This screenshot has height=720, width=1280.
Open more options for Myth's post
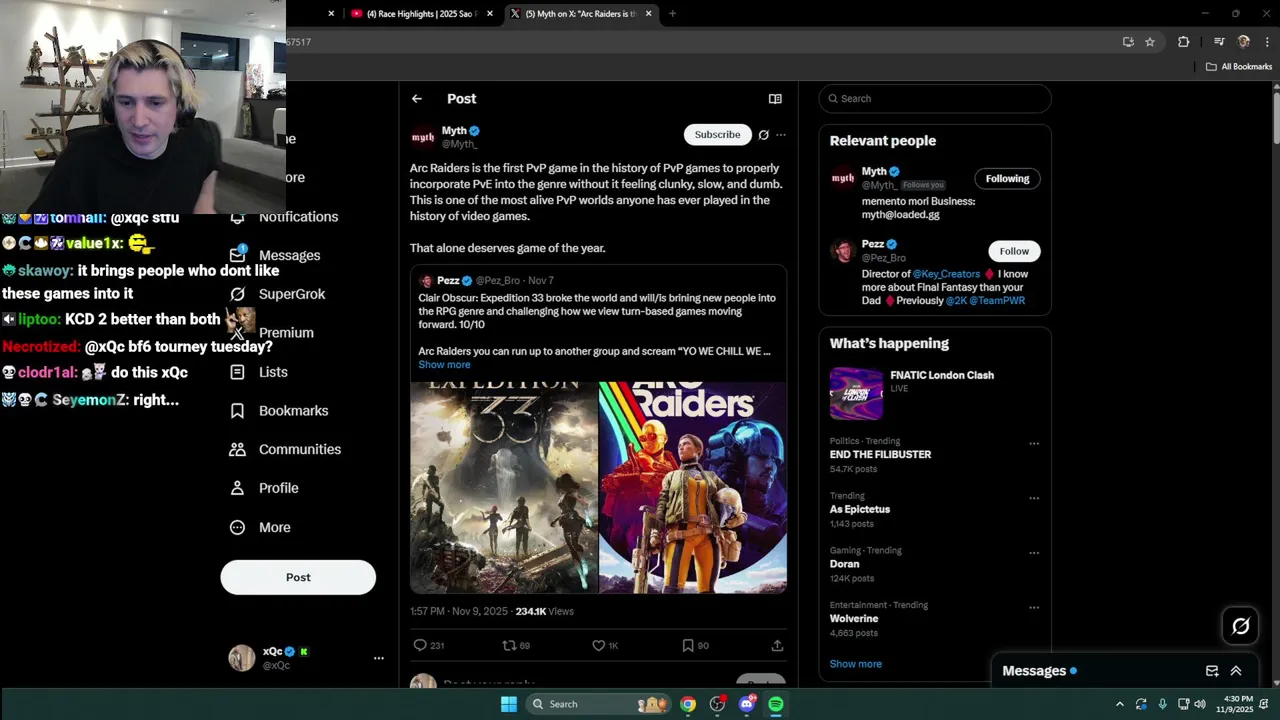781,135
